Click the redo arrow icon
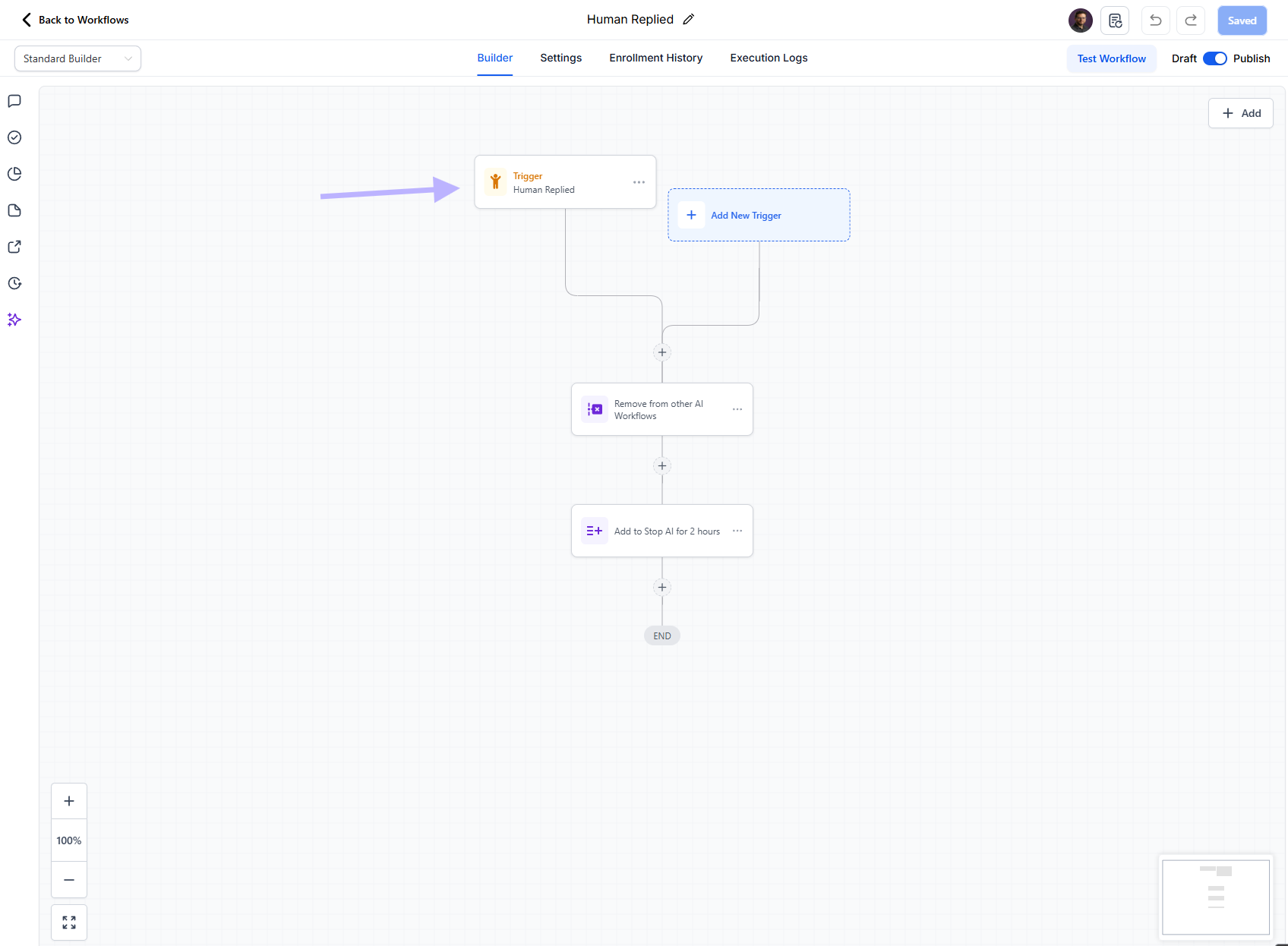1288x946 pixels. (x=1191, y=20)
